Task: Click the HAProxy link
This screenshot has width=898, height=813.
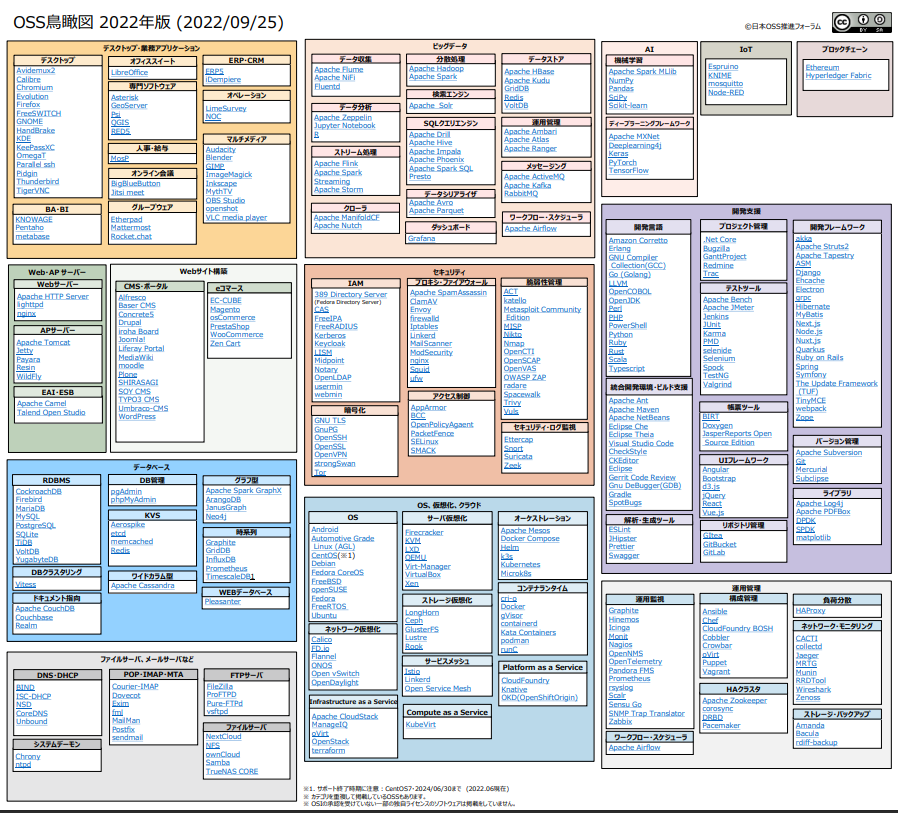Action: coord(810,611)
